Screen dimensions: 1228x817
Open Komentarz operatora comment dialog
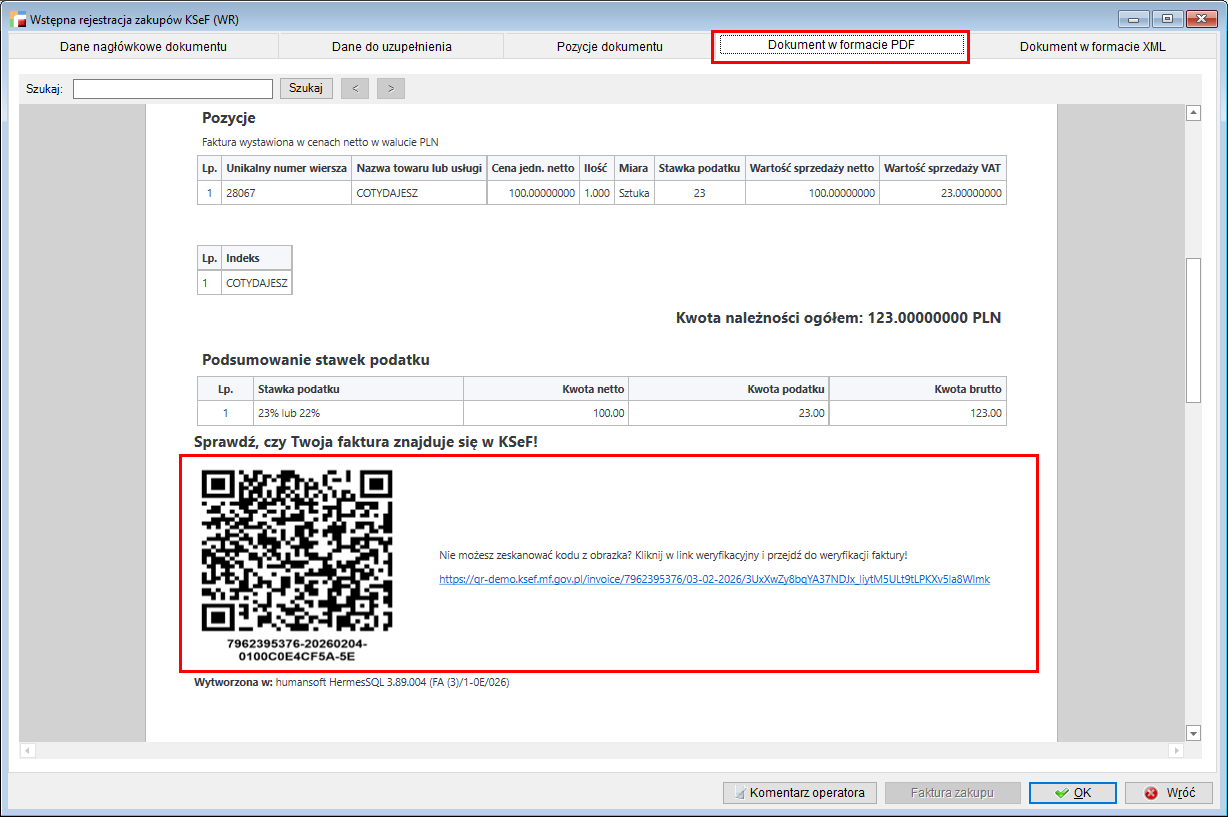coord(799,793)
